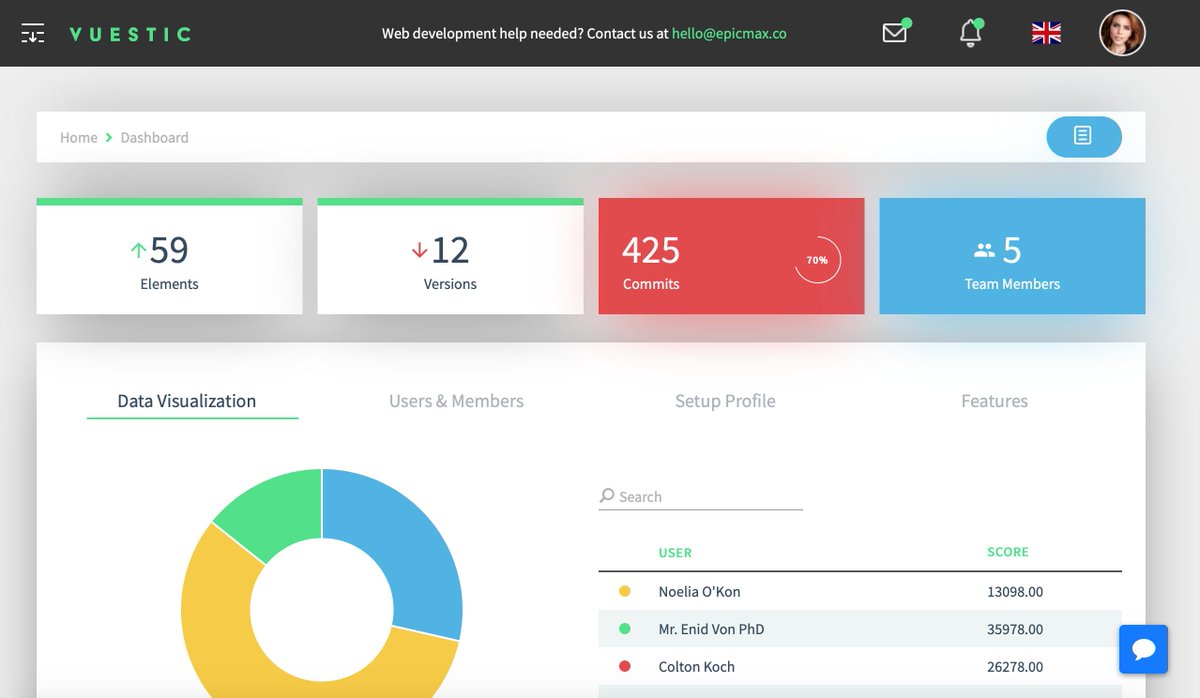Click the Noelia O'Kon row name
This screenshot has height=698, width=1200.
(x=700, y=591)
